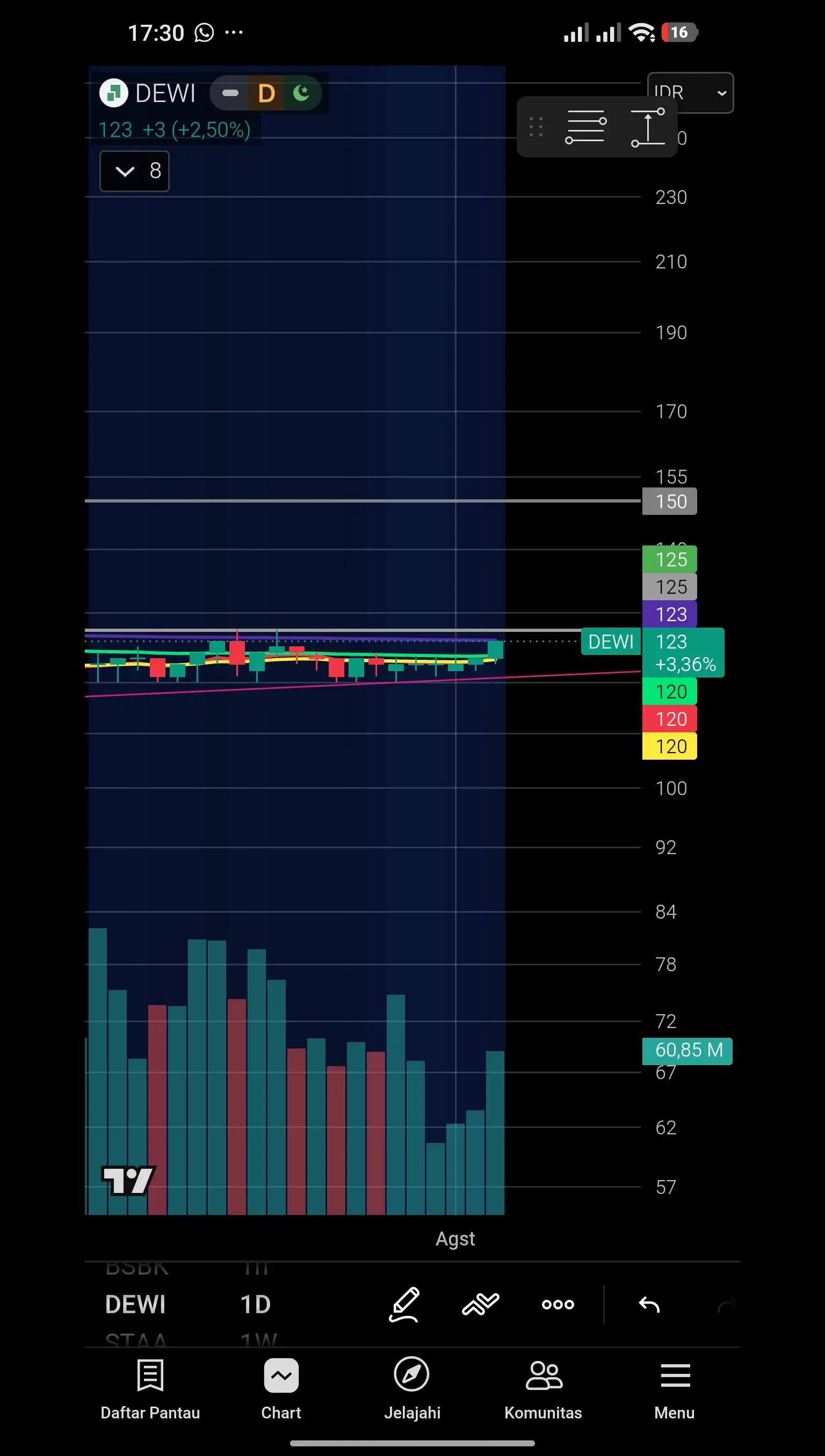
Task: Grab the floating toolbar's dotted drag handle
Action: coord(536,127)
